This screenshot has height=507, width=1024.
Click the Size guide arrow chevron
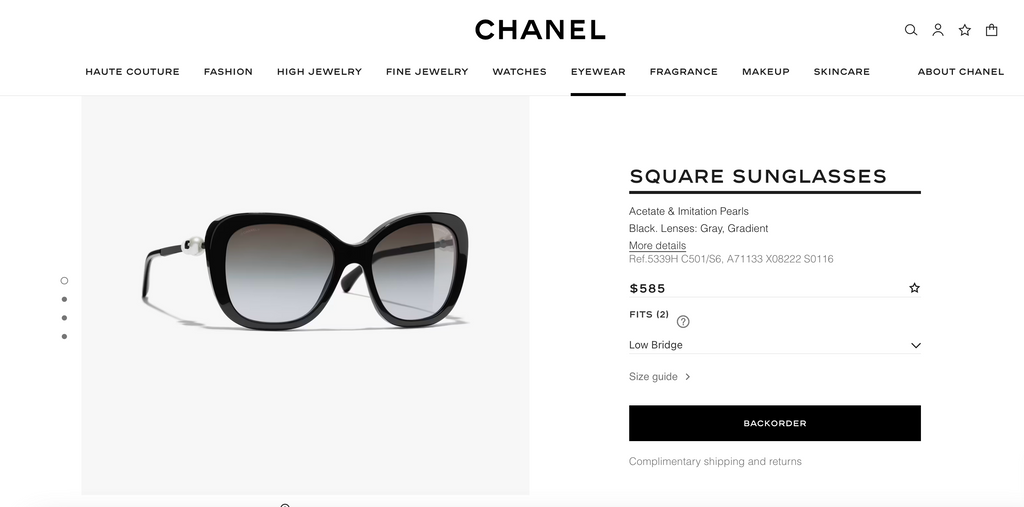(x=688, y=377)
